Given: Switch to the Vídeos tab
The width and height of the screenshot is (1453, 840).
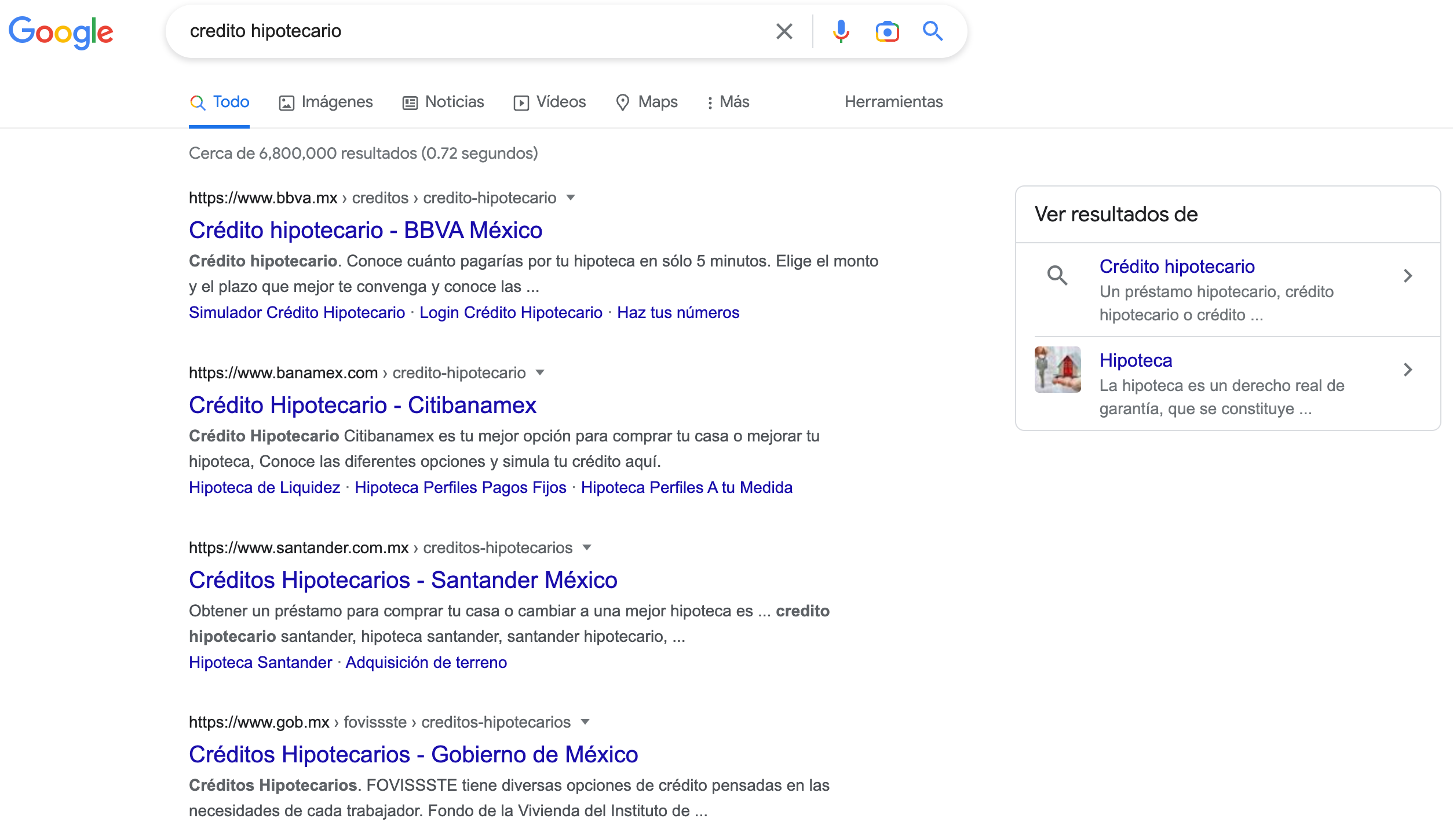Looking at the screenshot, I should pos(549,102).
